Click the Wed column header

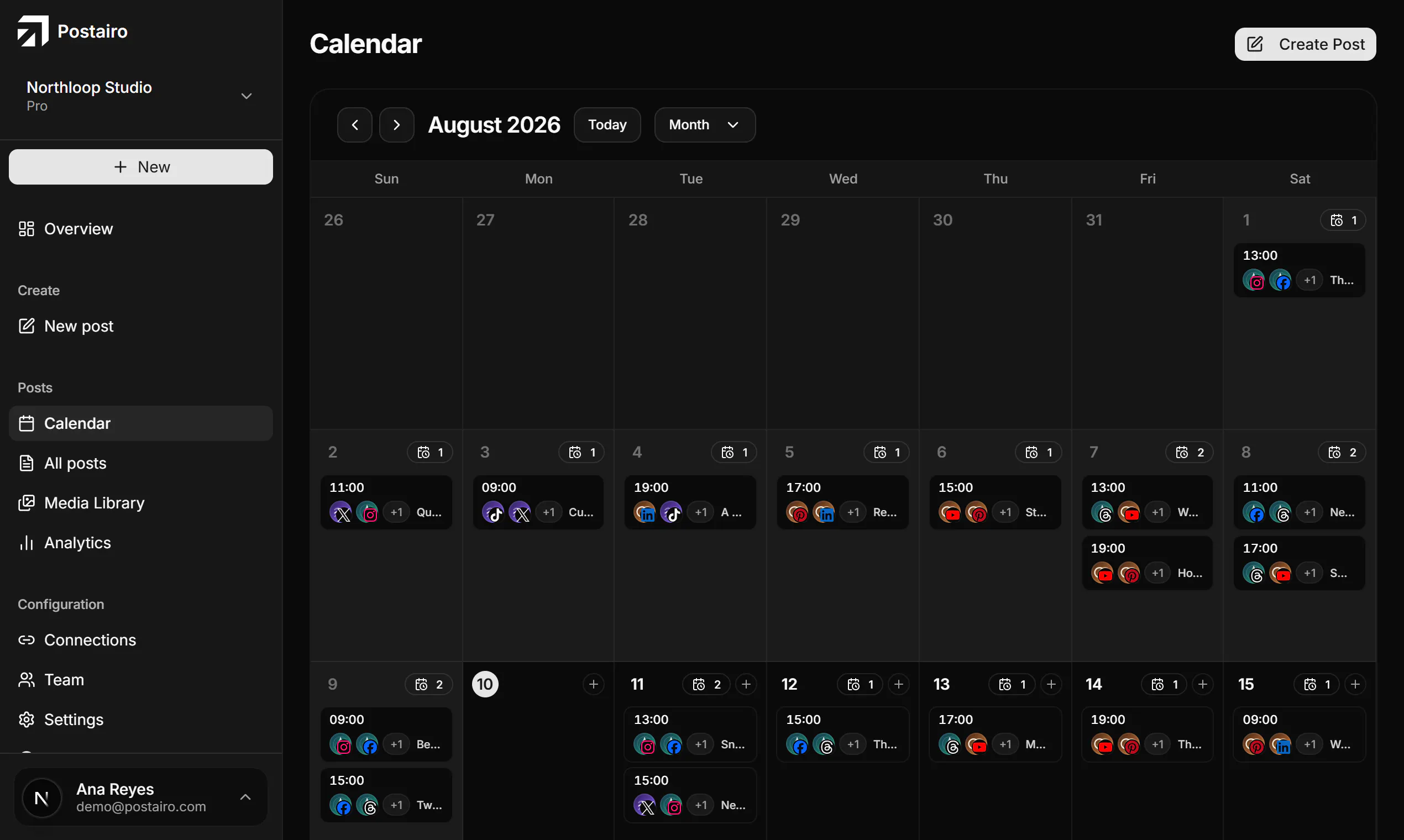(x=843, y=179)
